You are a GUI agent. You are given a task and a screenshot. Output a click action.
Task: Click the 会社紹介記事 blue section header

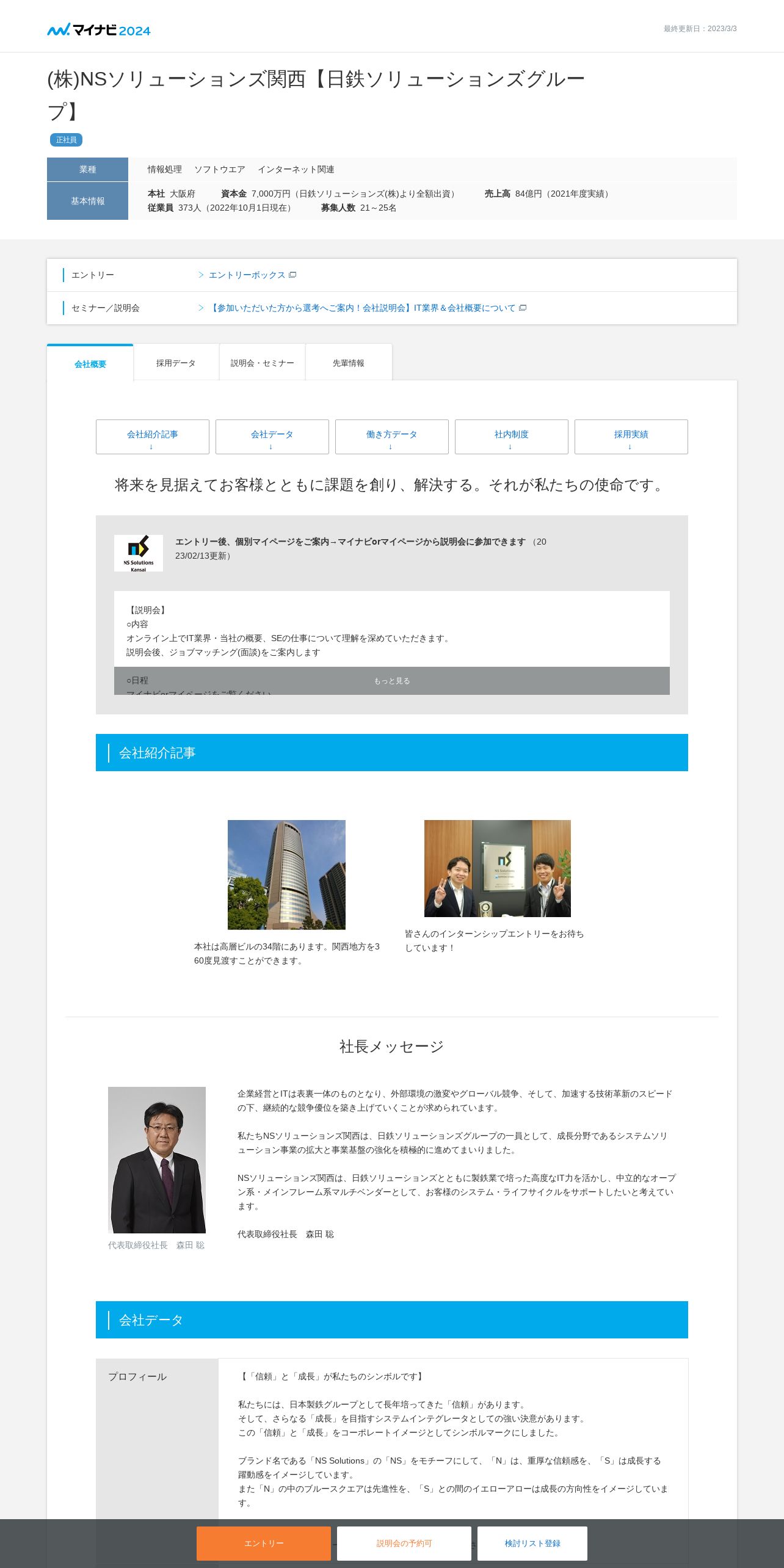click(392, 752)
